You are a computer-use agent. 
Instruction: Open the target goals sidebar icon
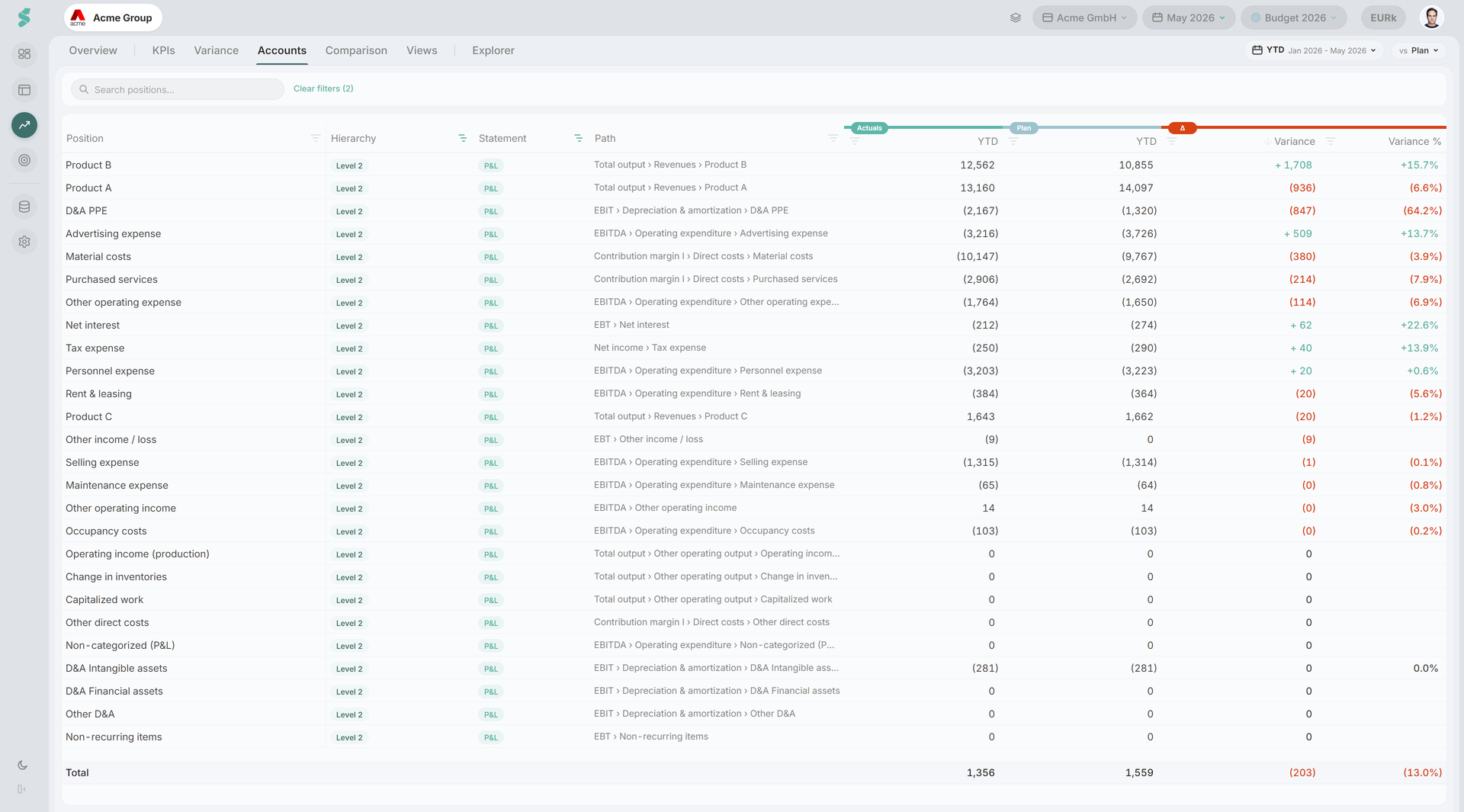(x=24, y=160)
